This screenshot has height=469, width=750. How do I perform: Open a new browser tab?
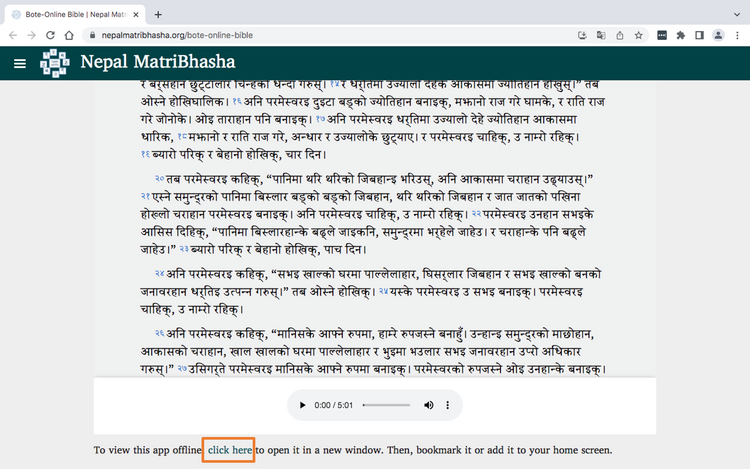pyautogui.click(x=158, y=13)
